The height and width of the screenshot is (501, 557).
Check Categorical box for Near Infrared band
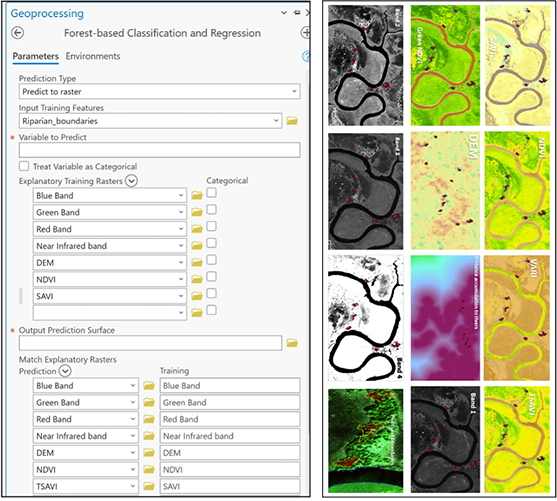coord(211,243)
